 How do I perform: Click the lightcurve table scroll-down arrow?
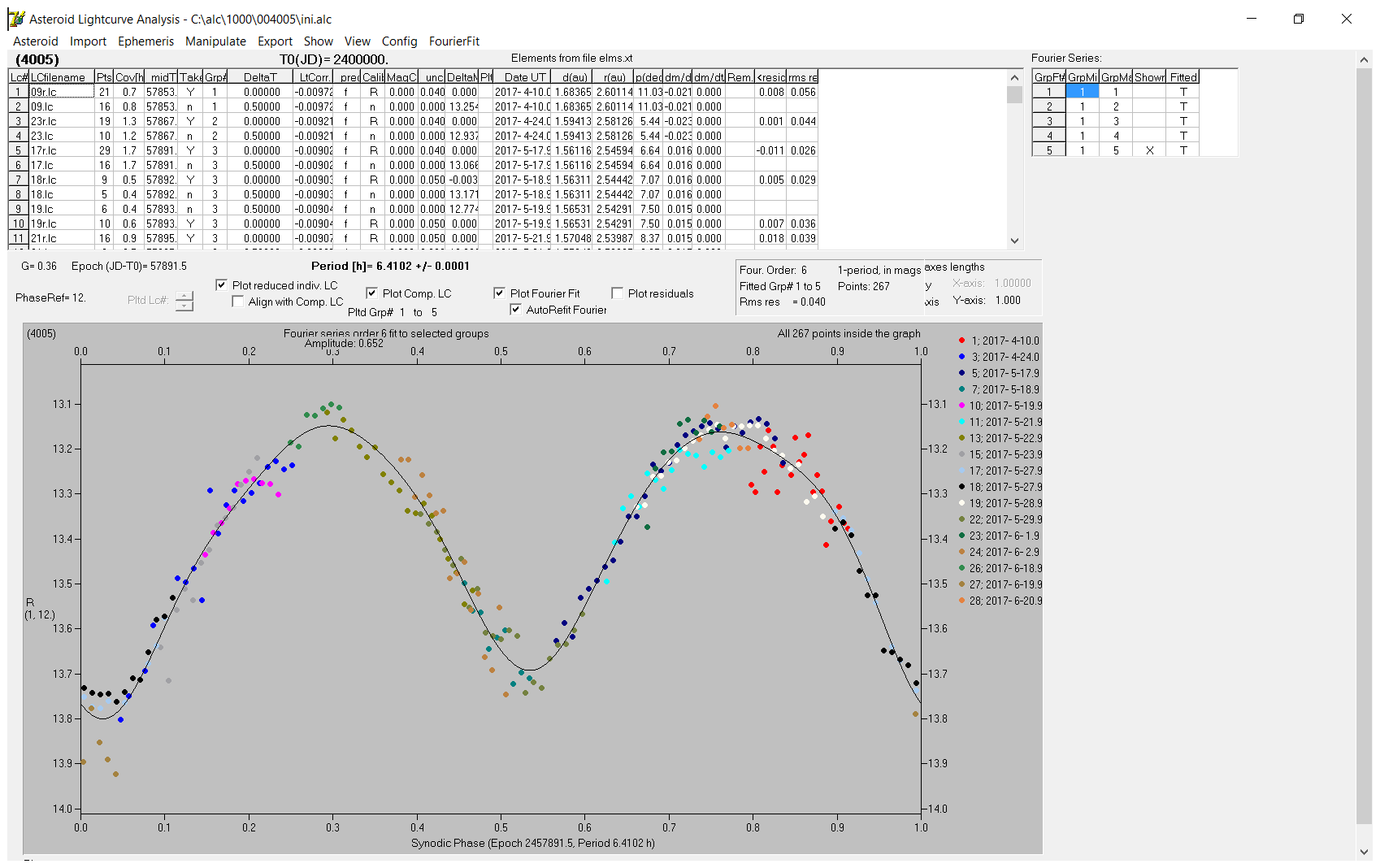point(1014,241)
